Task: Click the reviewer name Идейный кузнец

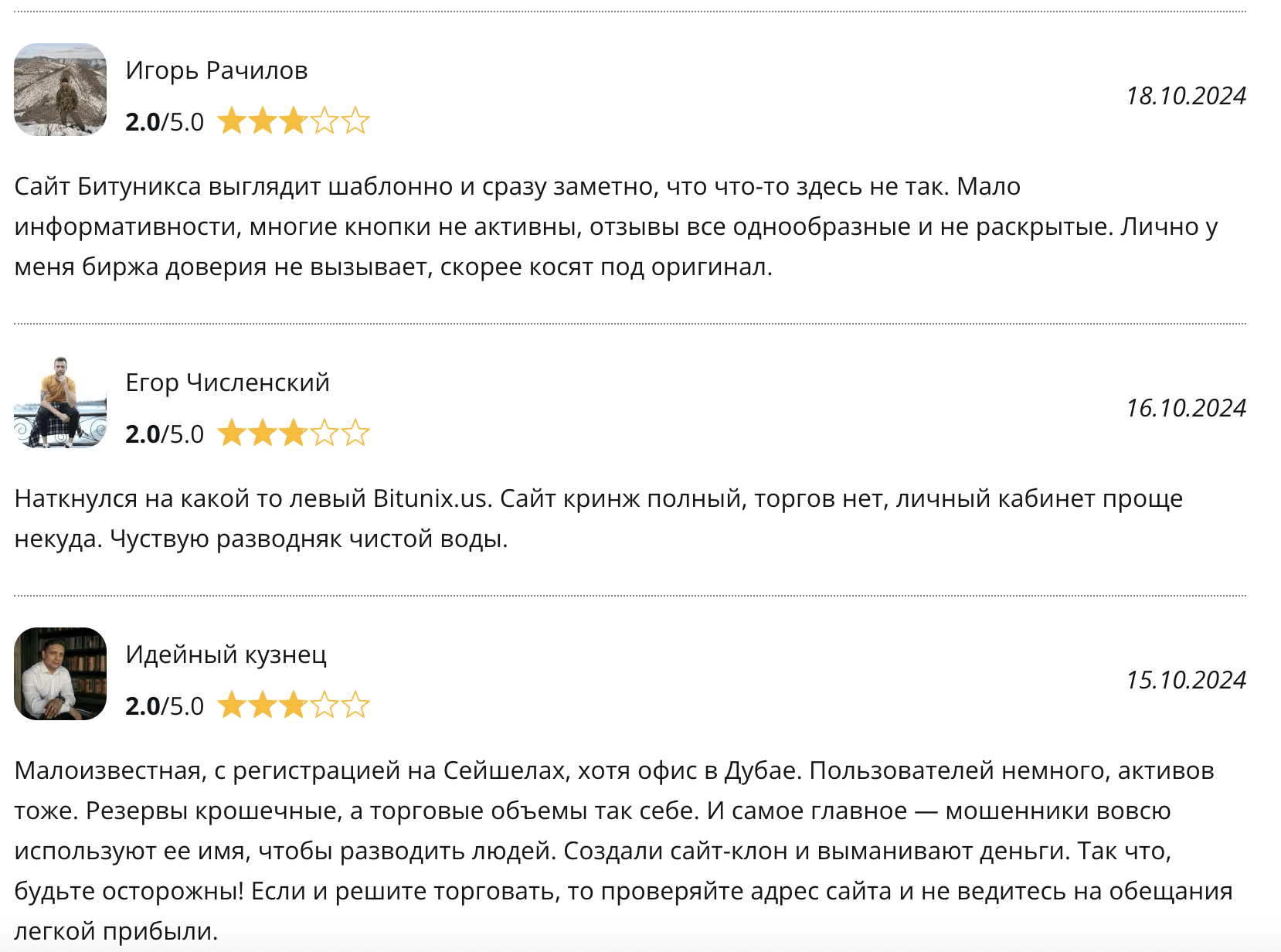Action: coord(226,654)
